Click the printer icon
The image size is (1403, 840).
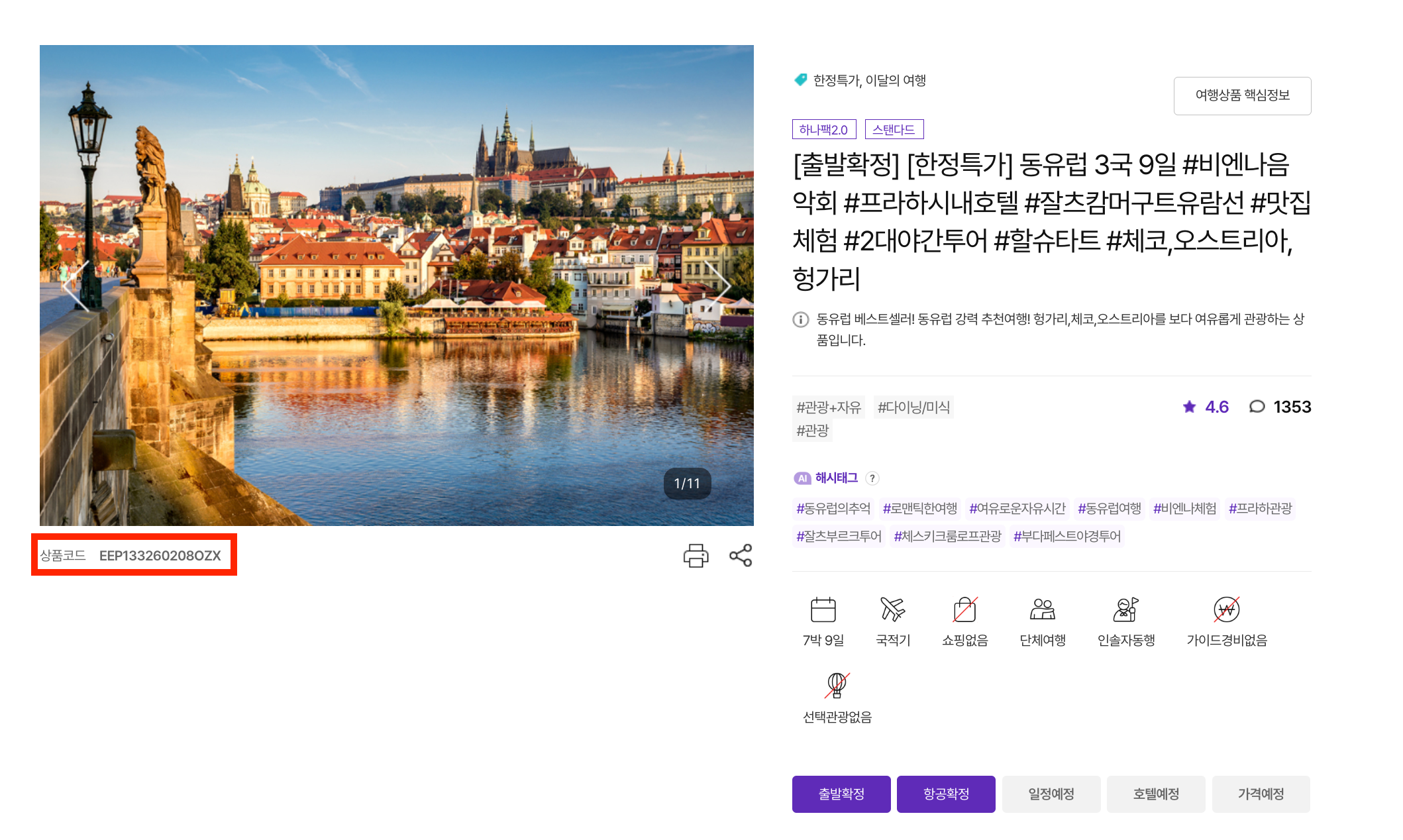pyautogui.click(x=696, y=555)
